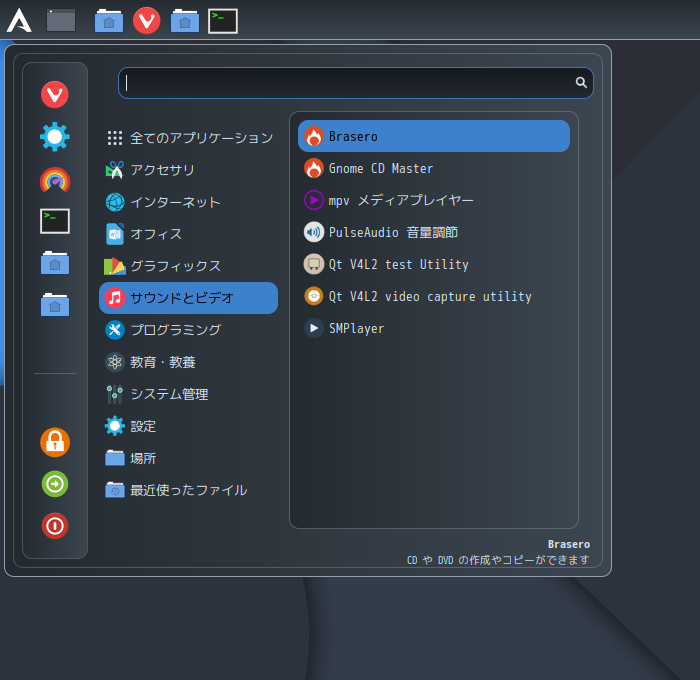Select オフィス category
This screenshot has width=700, height=680.
(x=188, y=234)
